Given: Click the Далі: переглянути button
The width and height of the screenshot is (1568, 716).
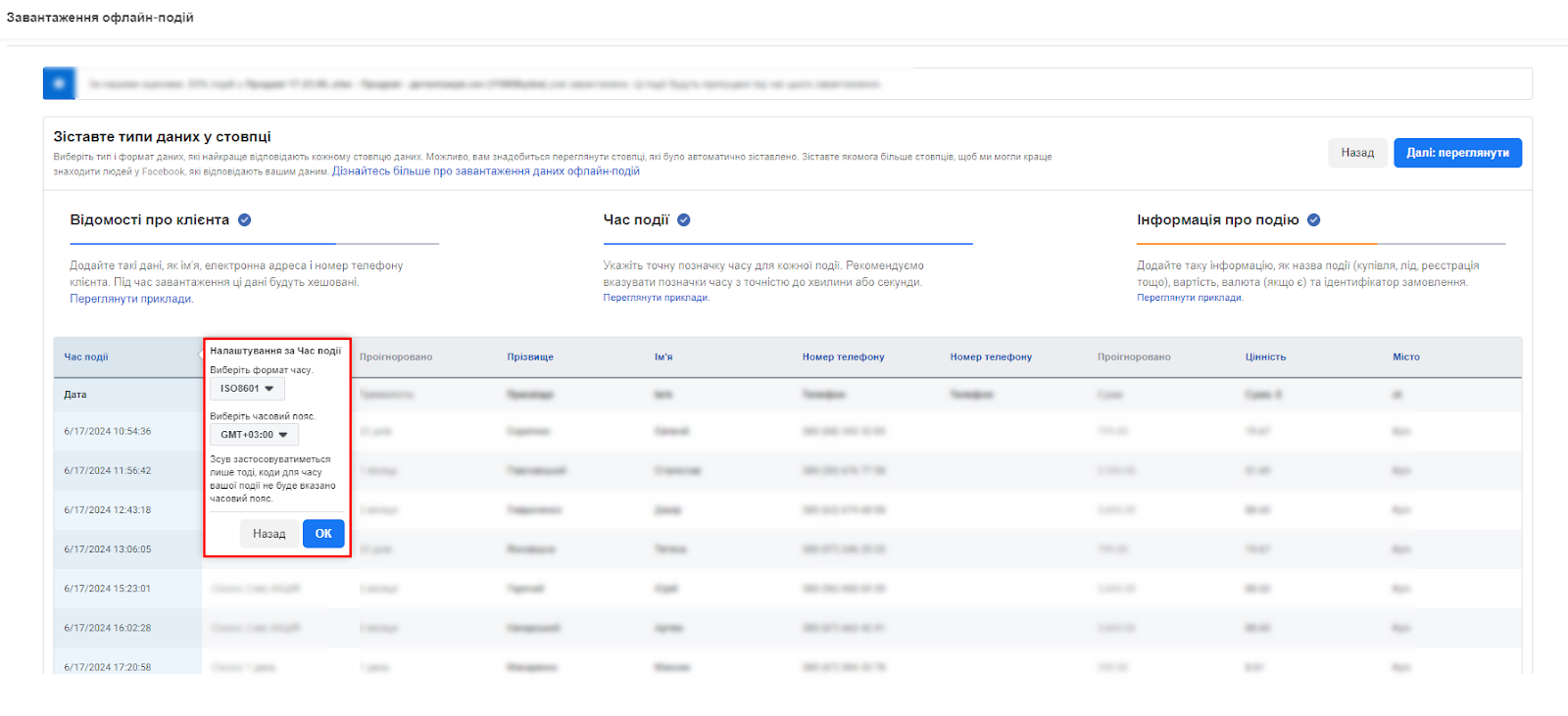Looking at the screenshot, I should coord(1457,153).
